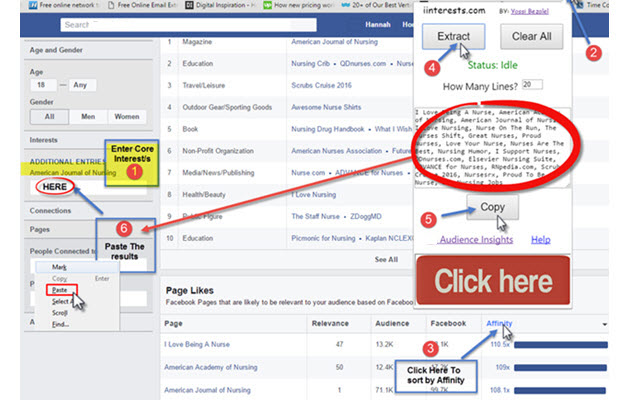Screen dimensions: 640x400
Task: Select the Women gender button
Action: 127,117
